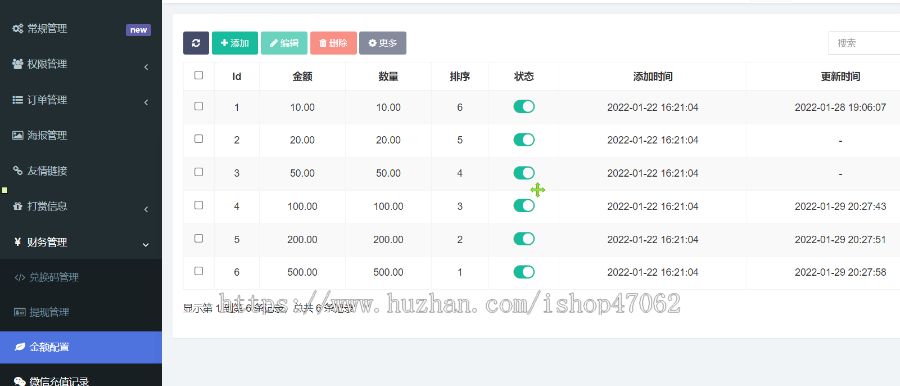Expand chevron beside 权限管理

[x=146, y=67]
